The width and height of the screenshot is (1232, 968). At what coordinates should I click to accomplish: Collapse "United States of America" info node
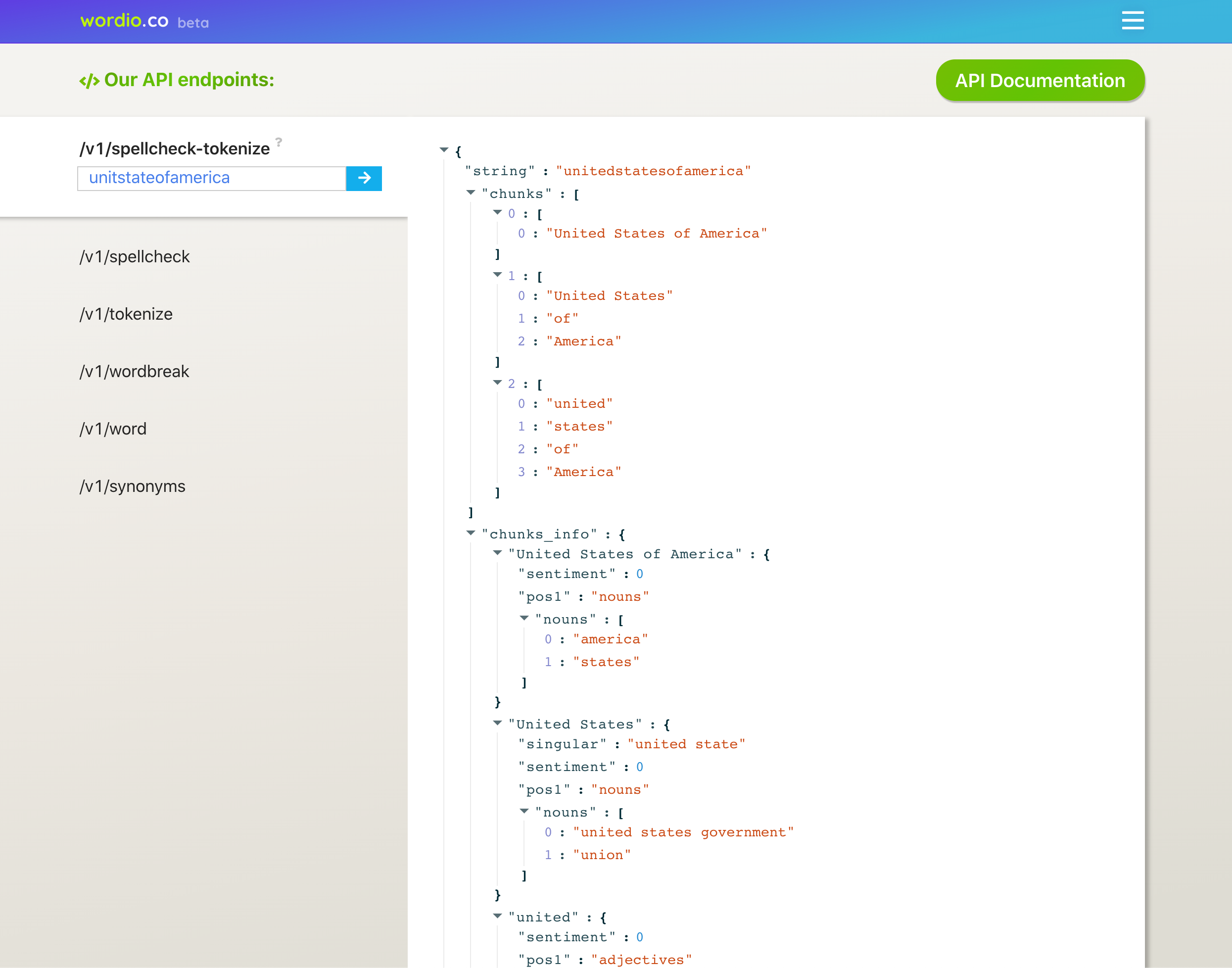coord(497,553)
